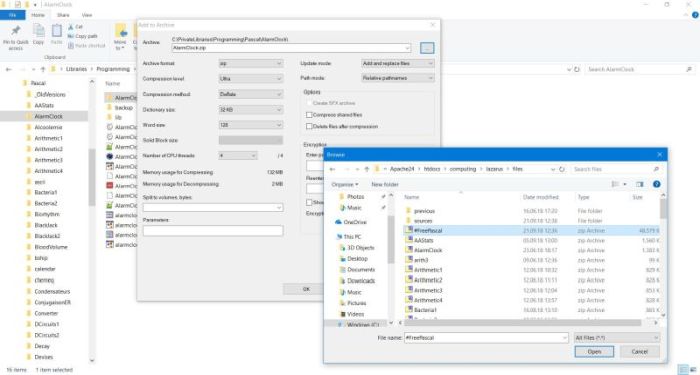Click the Cut scissors icon in ribbon
The width and height of the screenshot is (700, 375).
(71, 27)
